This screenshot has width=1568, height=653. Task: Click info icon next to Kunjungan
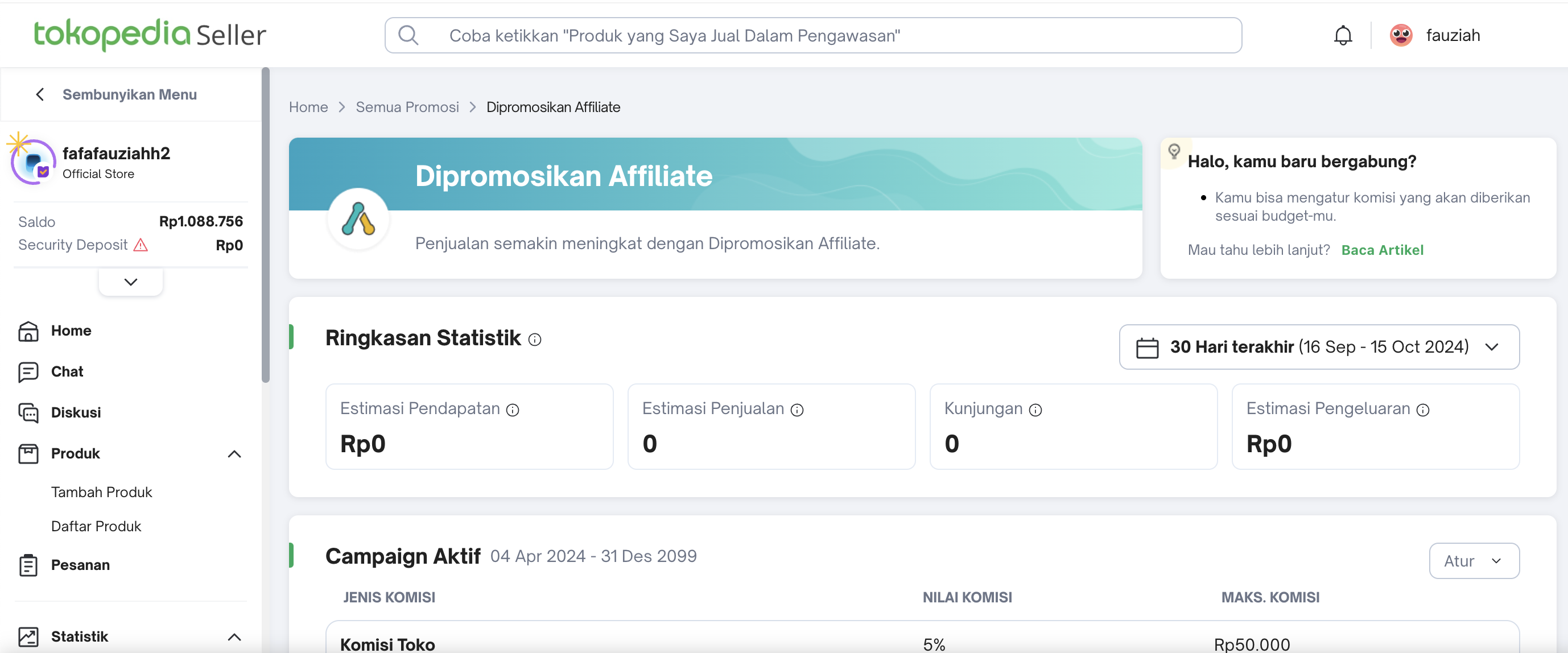pos(1035,410)
